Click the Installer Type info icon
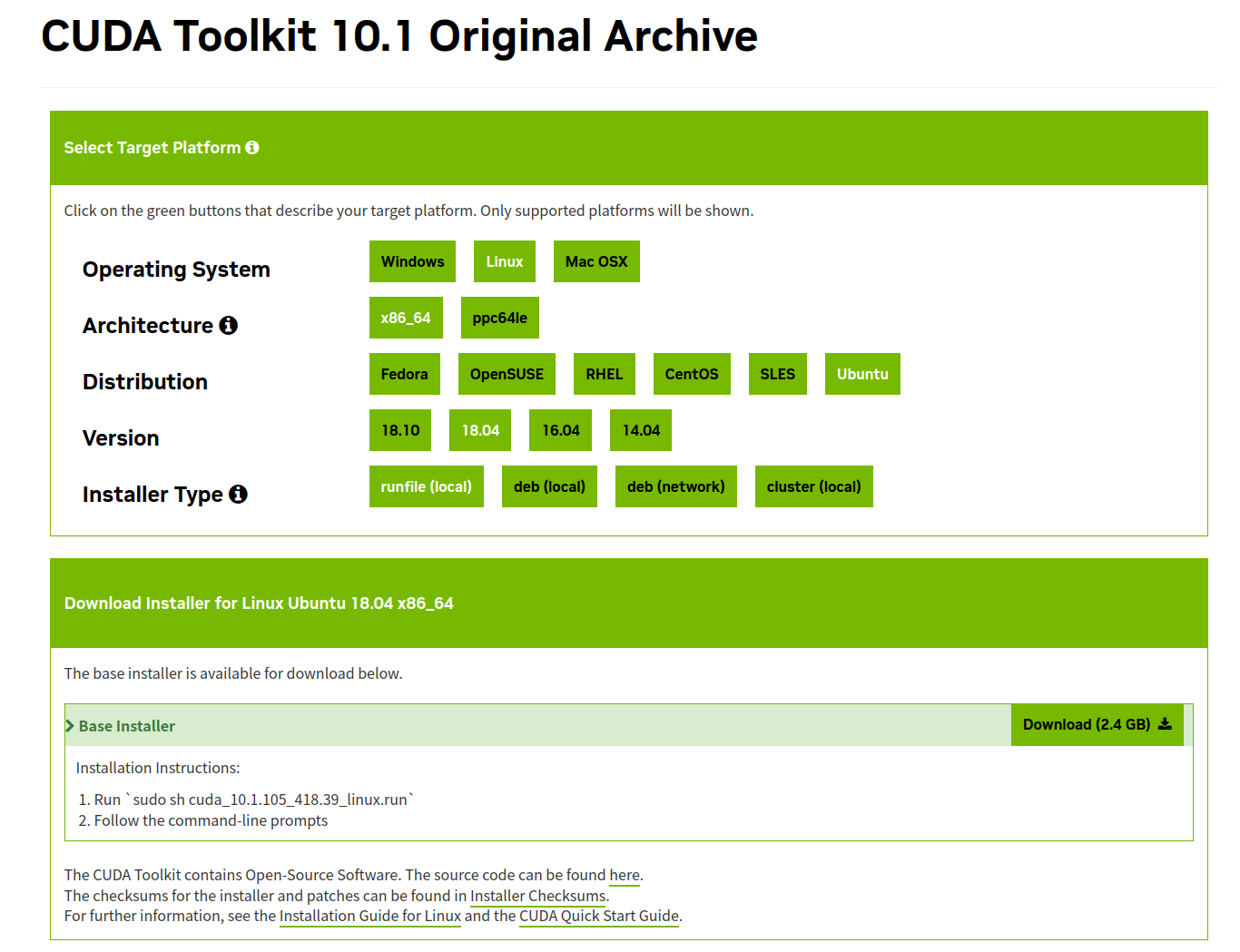Image resolution: width=1240 pixels, height=952 pixels. point(238,494)
